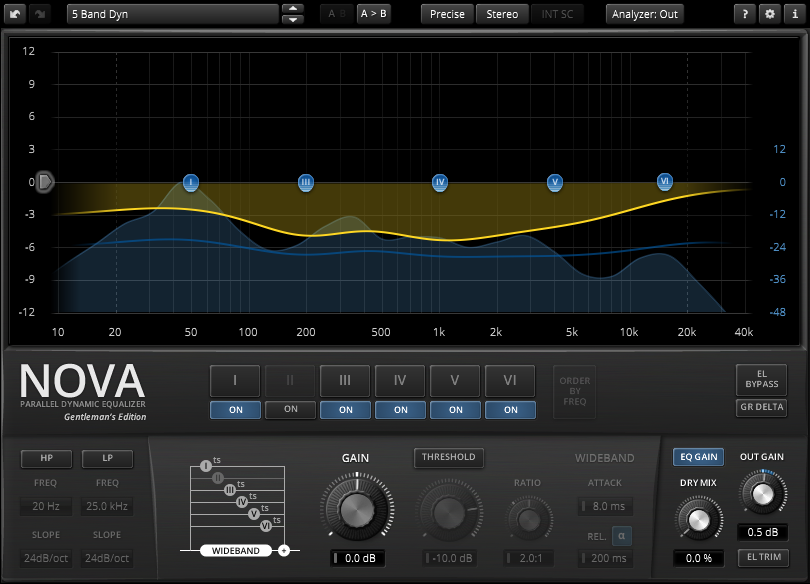Toggle band II ON switch
Screen dimensions: 810x584
click(290, 409)
